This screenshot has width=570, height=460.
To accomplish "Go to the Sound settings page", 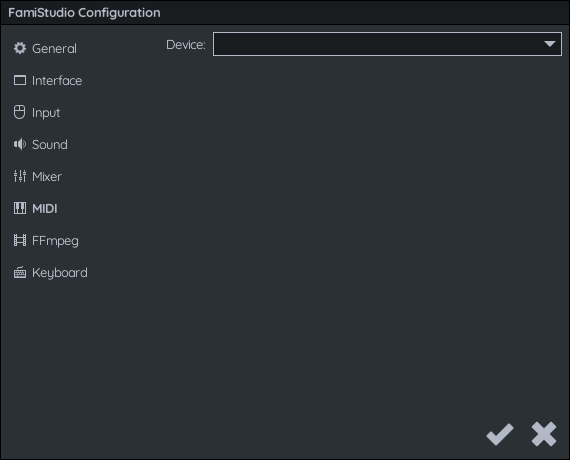I will (50, 144).
